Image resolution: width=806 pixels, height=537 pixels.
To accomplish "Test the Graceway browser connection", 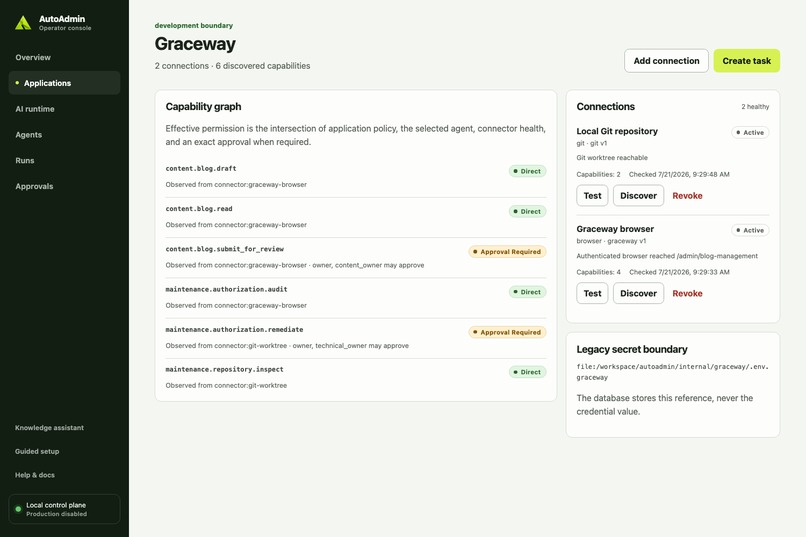I will click(592, 293).
